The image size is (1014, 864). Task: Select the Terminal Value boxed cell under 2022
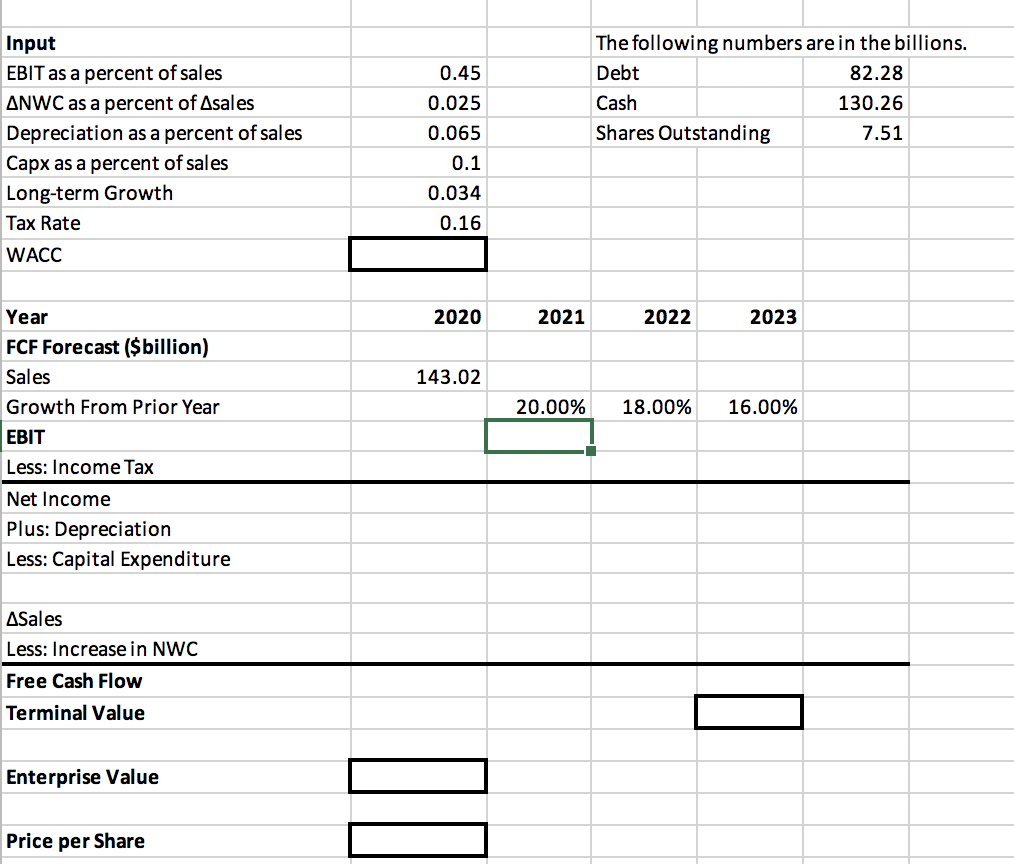click(x=748, y=712)
